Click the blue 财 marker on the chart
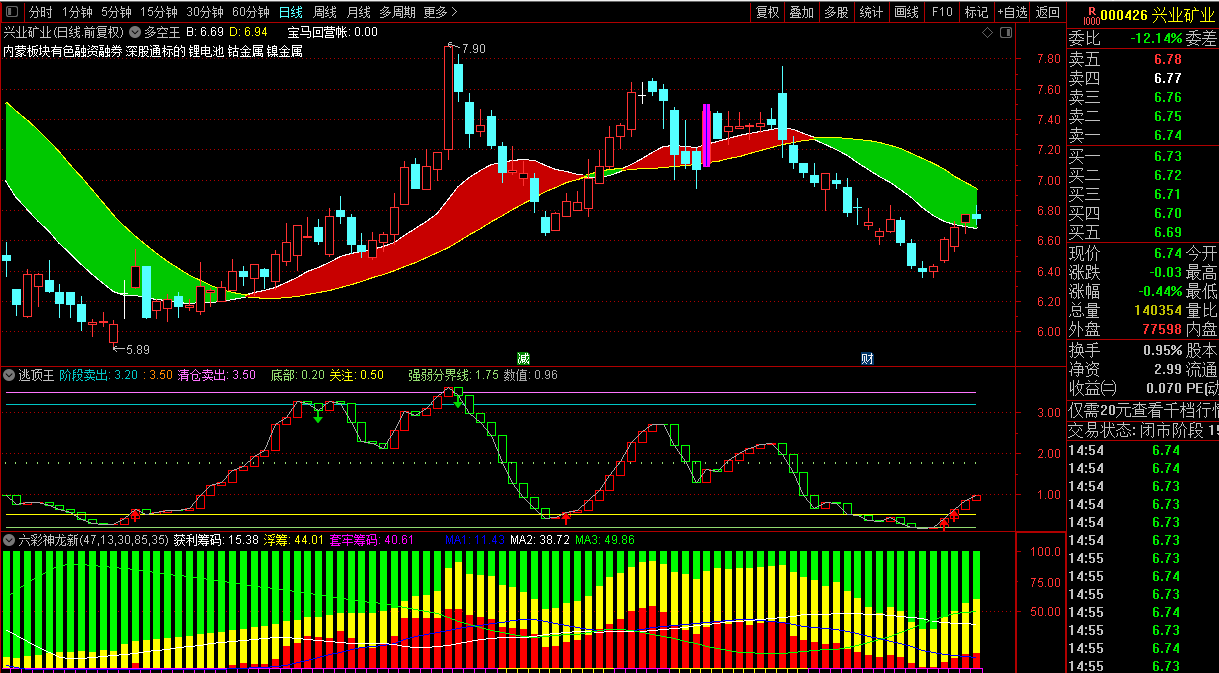The height and width of the screenshot is (673, 1219). (867, 358)
